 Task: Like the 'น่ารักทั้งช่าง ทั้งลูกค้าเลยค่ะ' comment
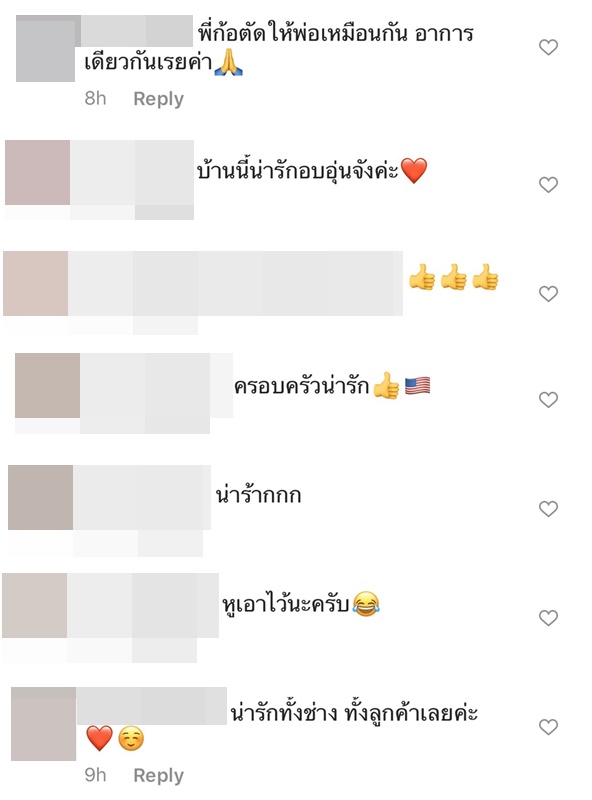(x=548, y=727)
